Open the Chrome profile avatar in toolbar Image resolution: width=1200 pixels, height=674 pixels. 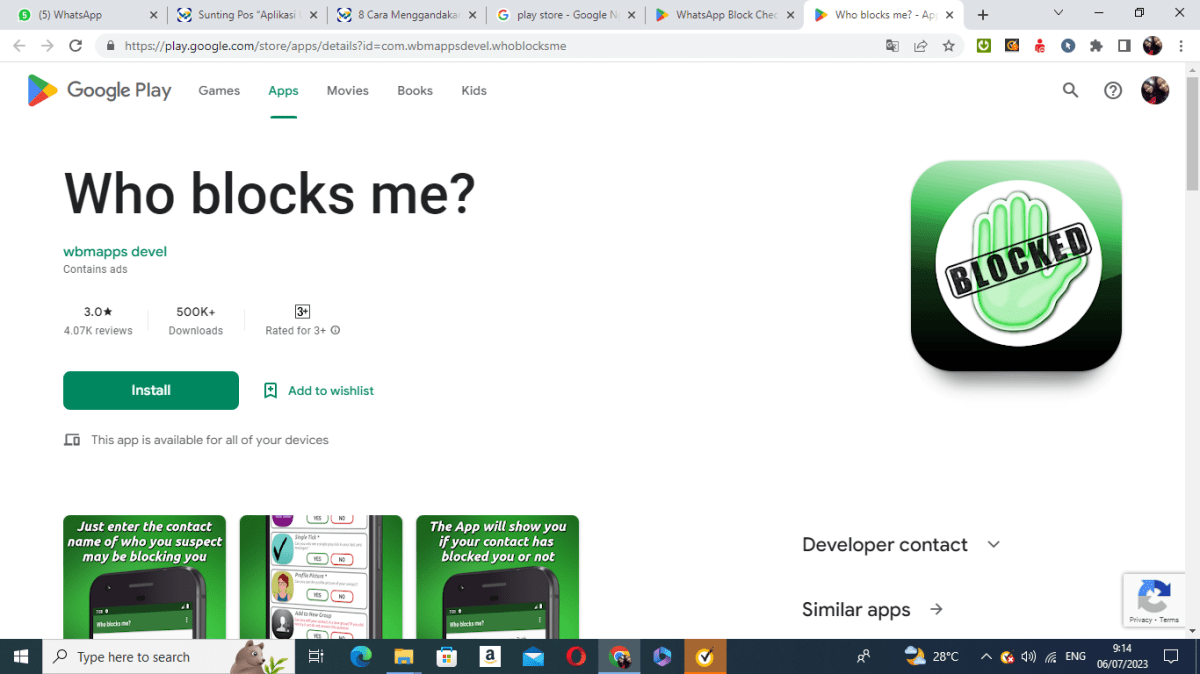pyautogui.click(x=1152, y=45)
